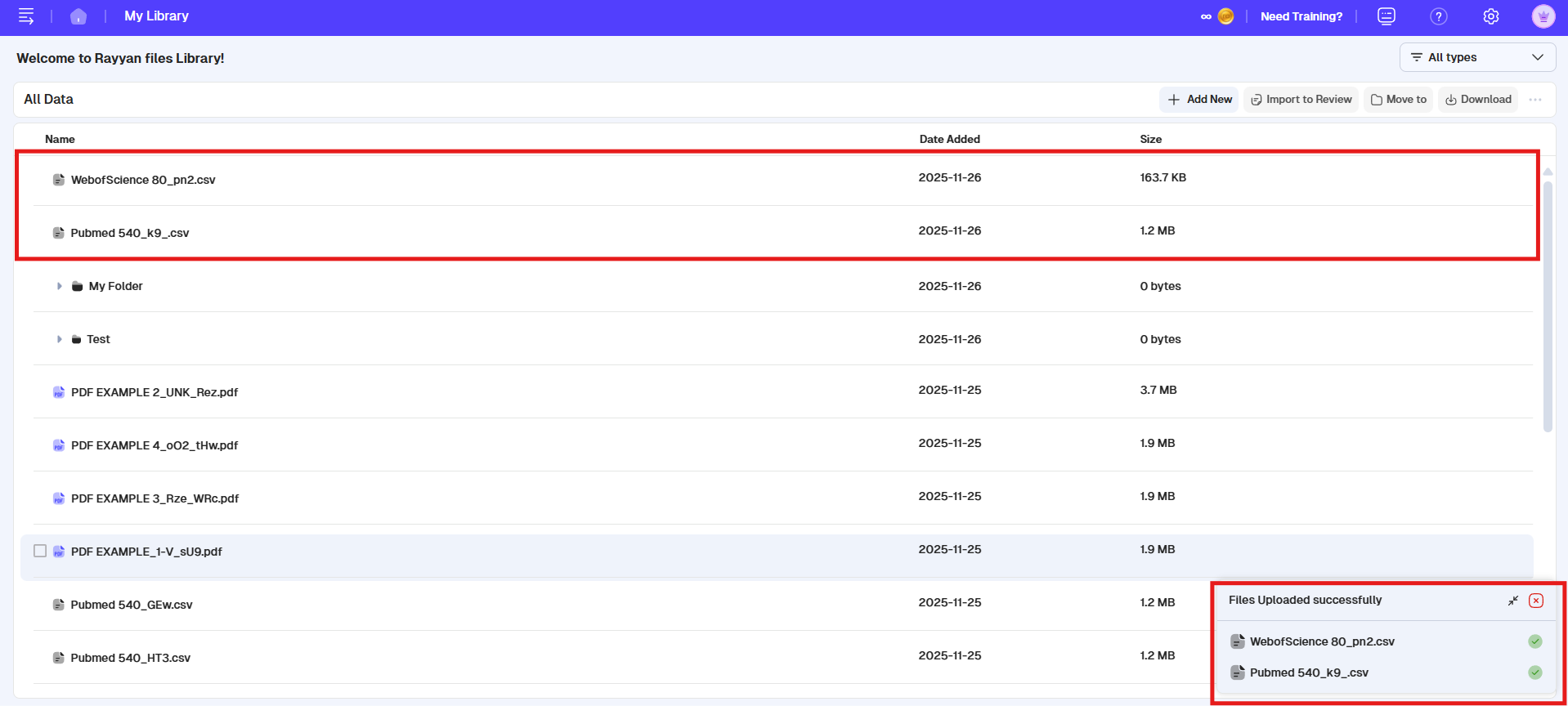Open the chat support icon
Image resolution: width=1568 pixels, height=706 pixels.
coord(1386,16)
